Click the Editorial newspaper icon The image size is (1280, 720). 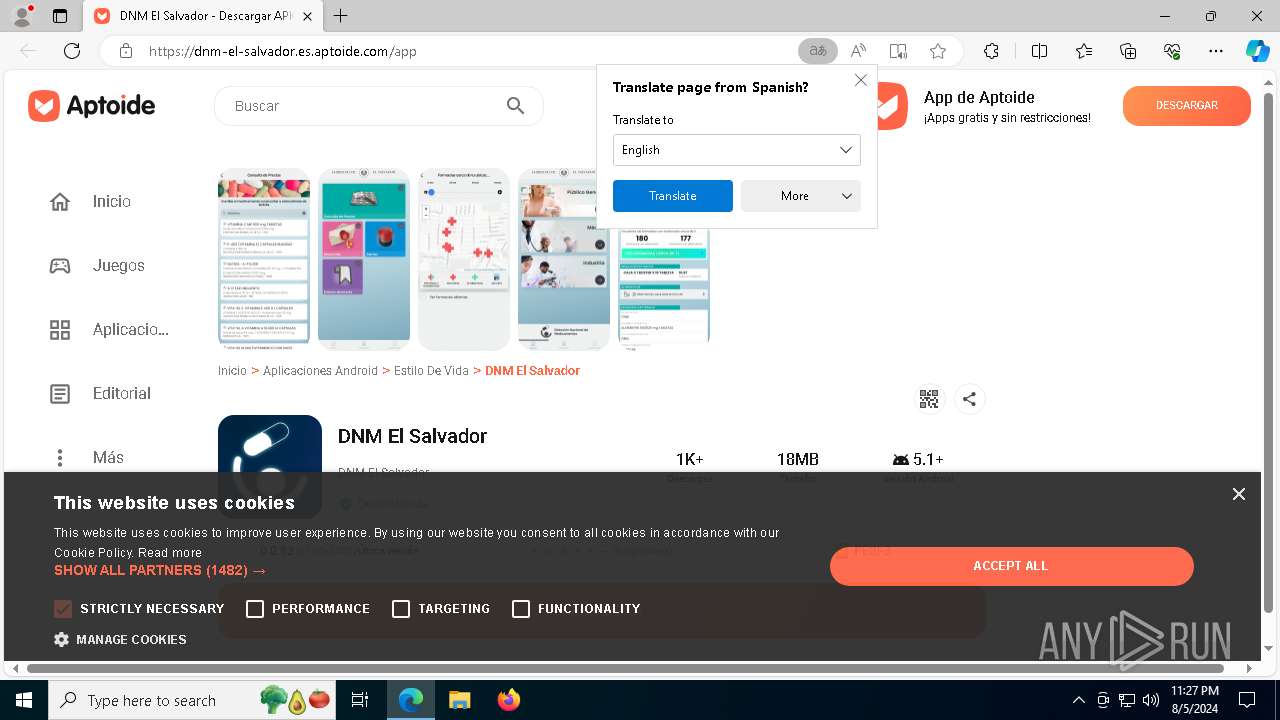pyautogui.click(x=60, y=394)
